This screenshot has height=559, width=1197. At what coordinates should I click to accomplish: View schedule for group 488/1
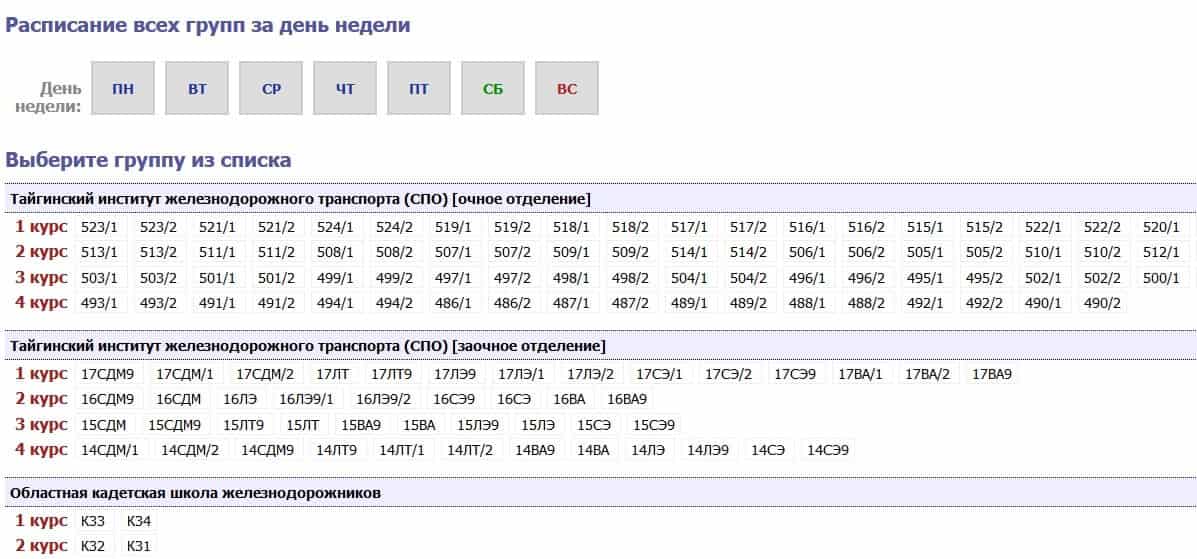[x=808, y=303]
